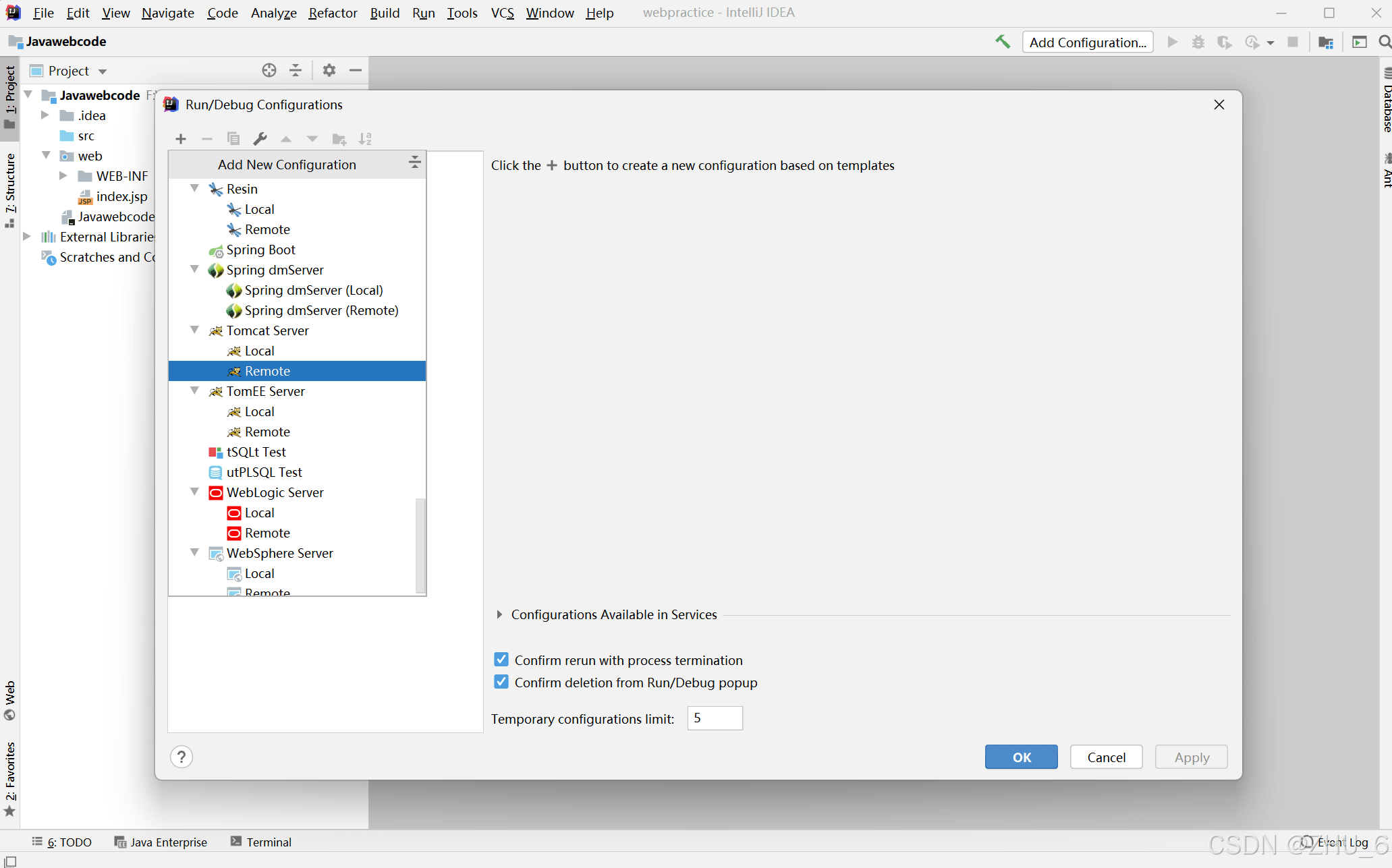This screenshot has height=868, width=1392.
Task: Expand Configurations Available in Services section
Action: coord(499,614)
